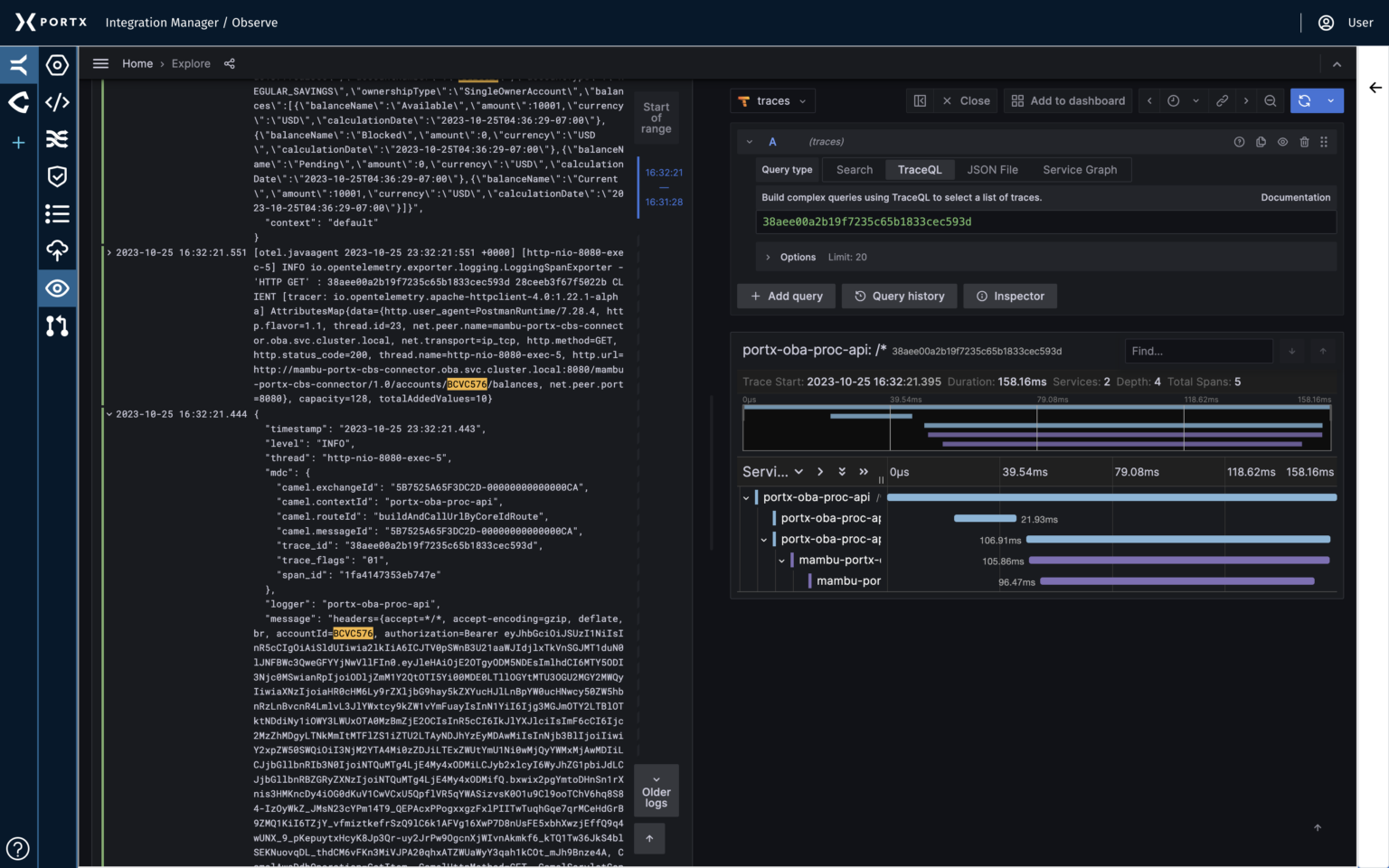
Task: Switch to the Service Graph tab
Action: coord(1080,169)
